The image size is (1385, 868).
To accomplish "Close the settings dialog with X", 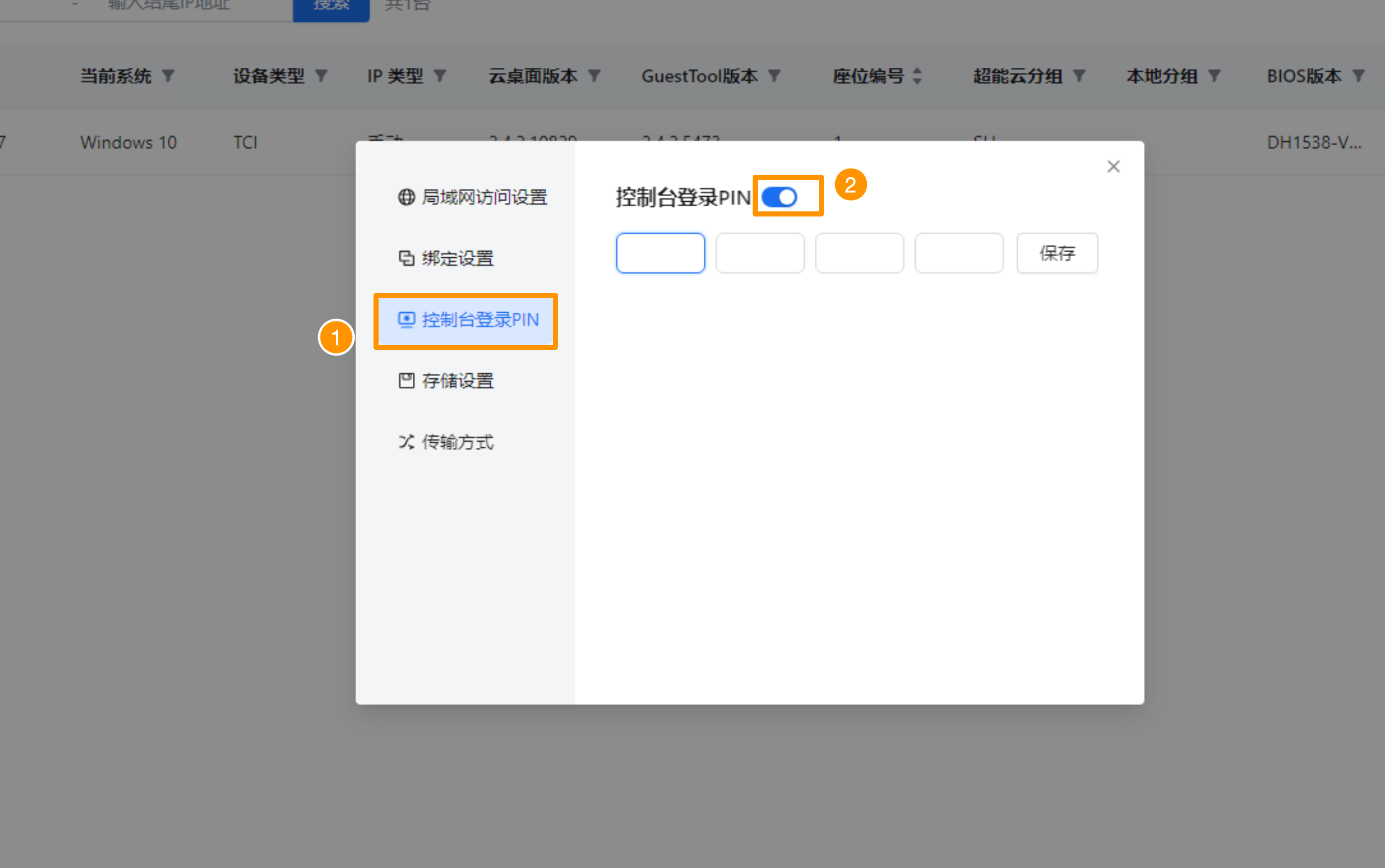I will tap(1113, 167).
